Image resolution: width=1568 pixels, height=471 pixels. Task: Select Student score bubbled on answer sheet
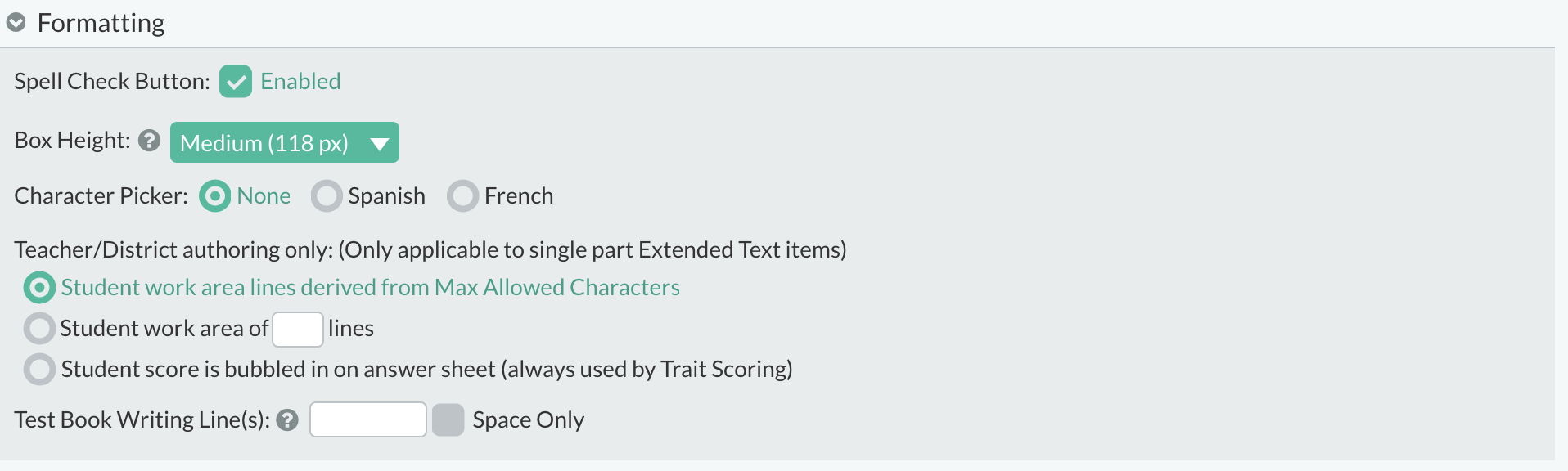[x=39, y=370]
